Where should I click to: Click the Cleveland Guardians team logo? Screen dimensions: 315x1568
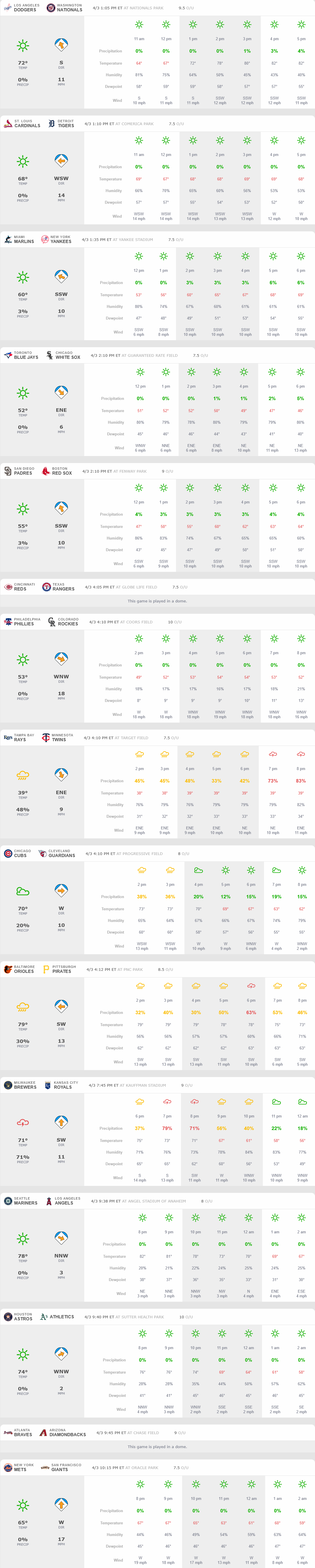[42, 853]
